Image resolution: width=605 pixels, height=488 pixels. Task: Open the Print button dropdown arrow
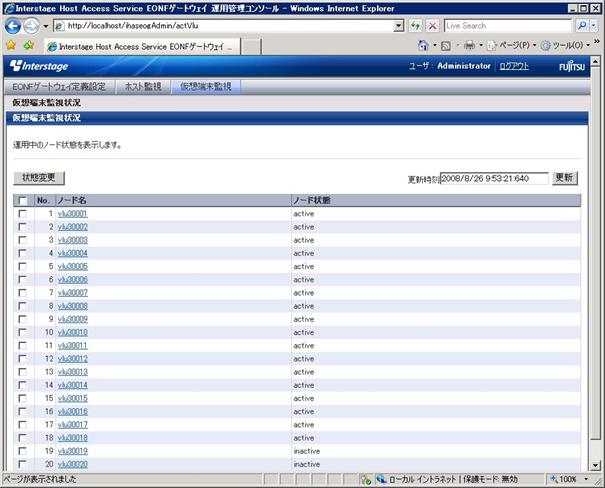(x=481, y=46)
